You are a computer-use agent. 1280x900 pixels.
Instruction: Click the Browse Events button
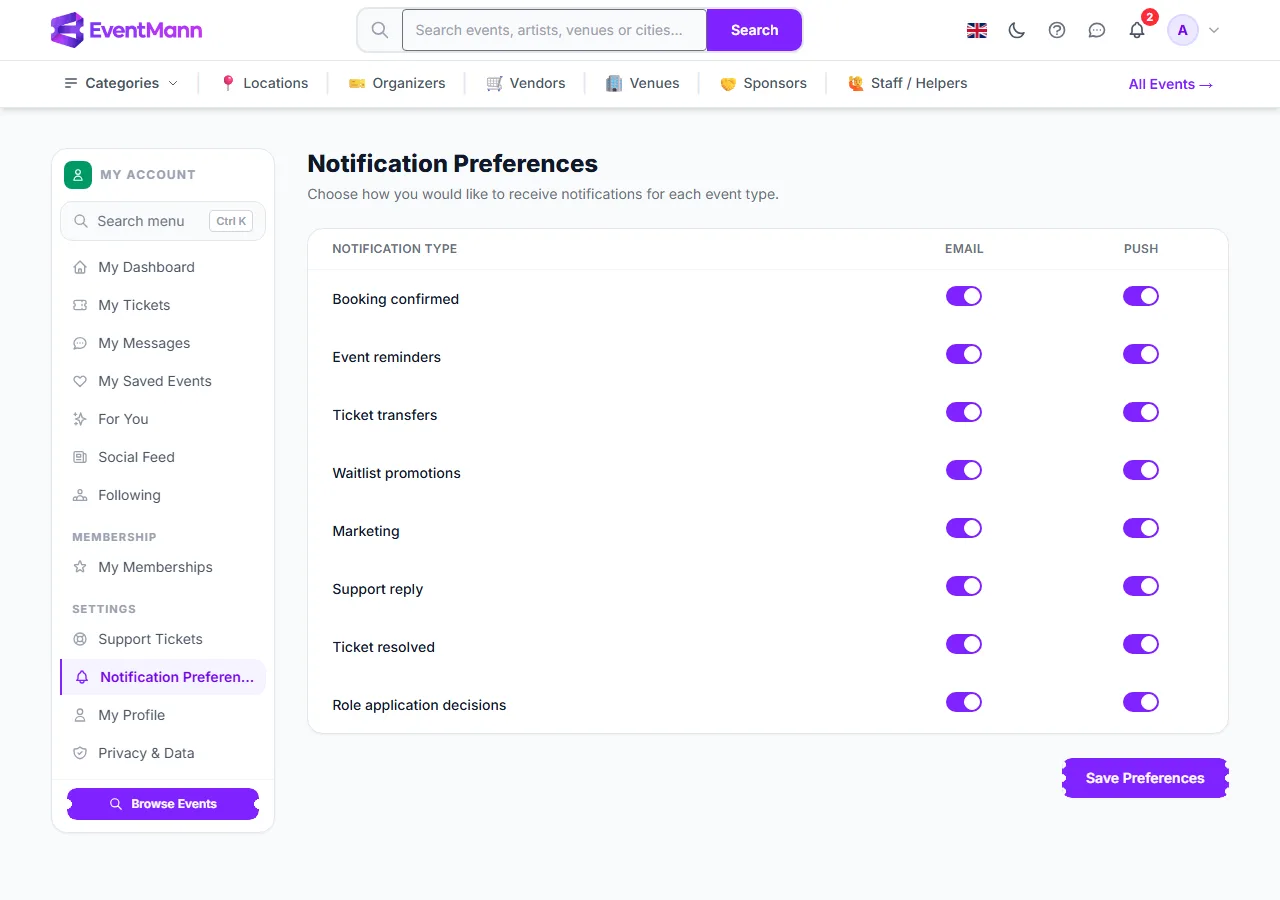[x=163, y=804]
